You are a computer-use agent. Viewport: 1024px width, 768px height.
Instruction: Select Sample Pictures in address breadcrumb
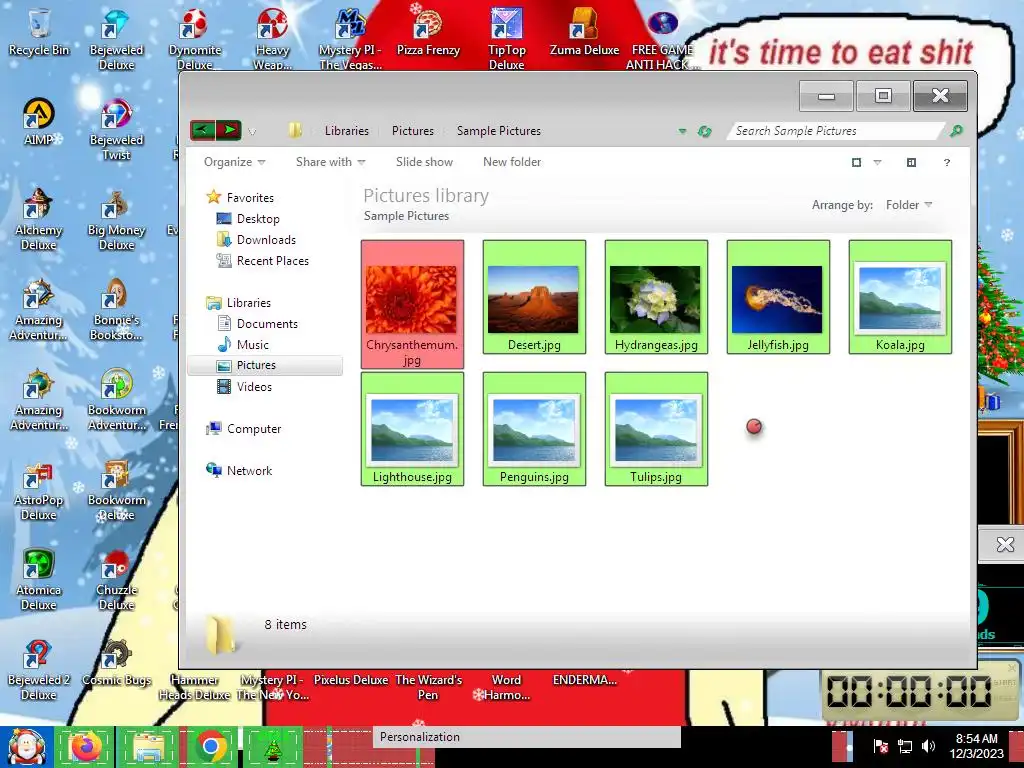[x=499, y=131]
